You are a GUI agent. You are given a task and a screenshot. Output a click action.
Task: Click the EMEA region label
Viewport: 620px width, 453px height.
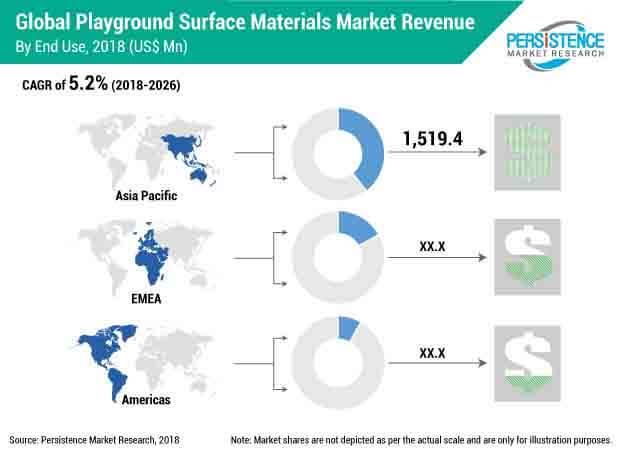click(148, 296)
